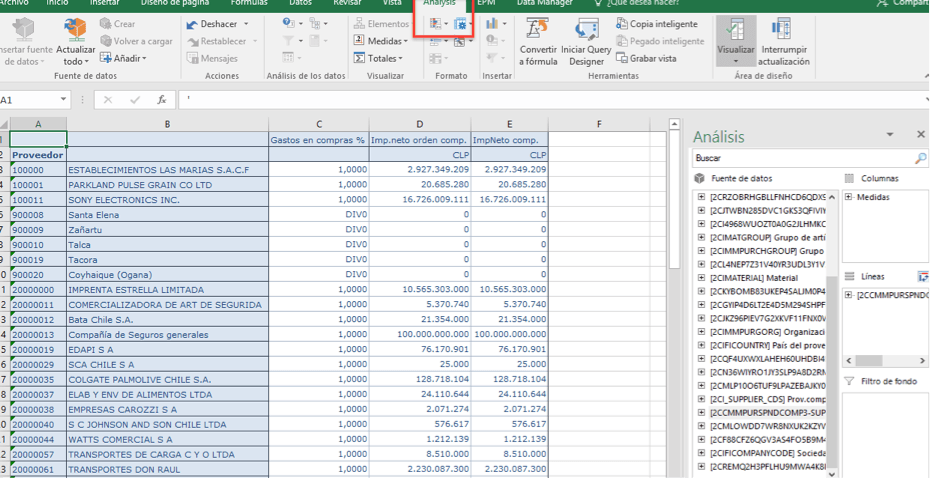Select column F header
This screenshot has width=930, height=478.
[599, 124]
